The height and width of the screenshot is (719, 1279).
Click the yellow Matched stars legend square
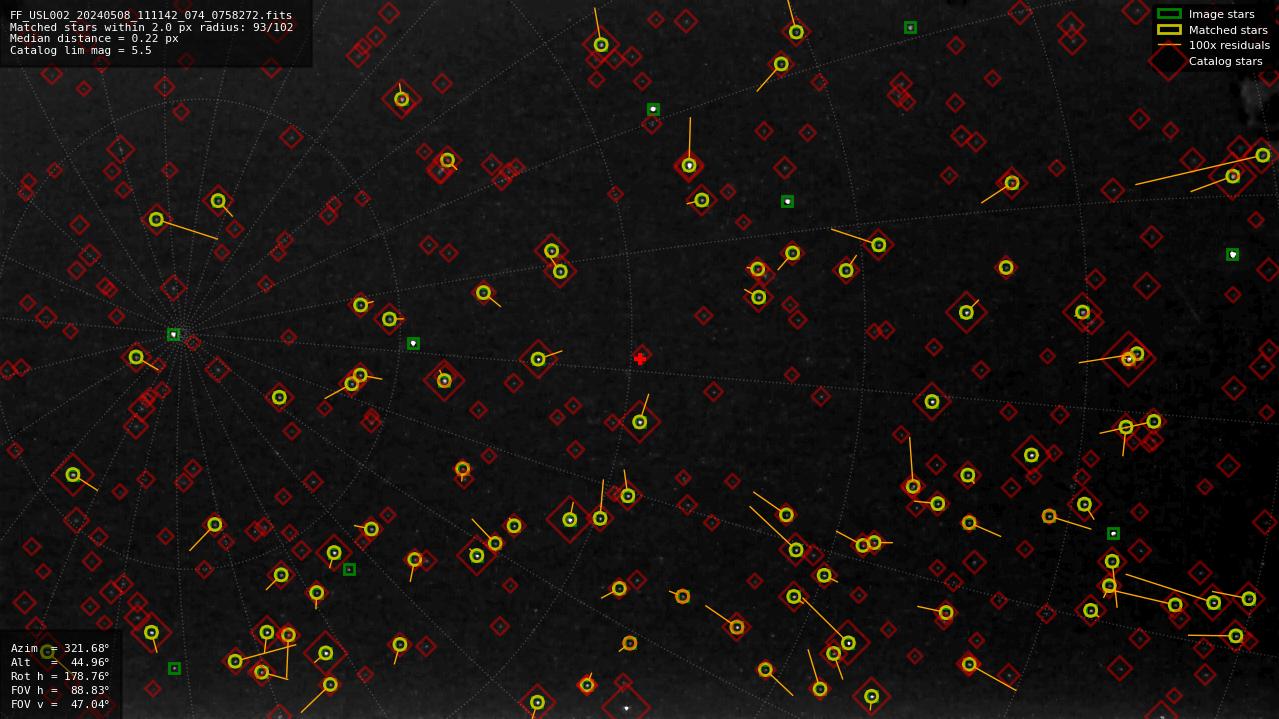(1169, 30)
